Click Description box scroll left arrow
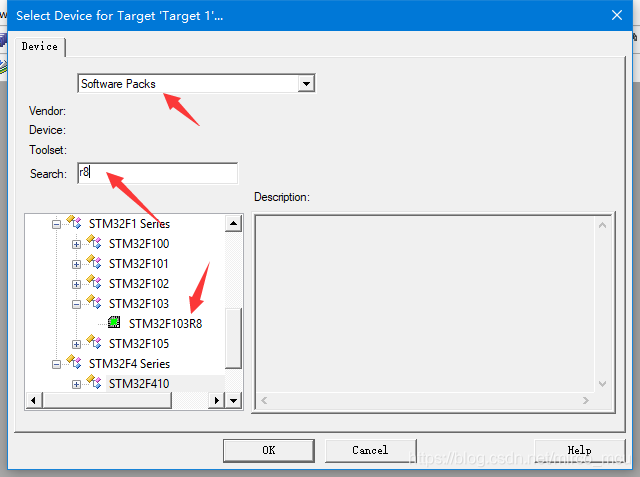The height and width of the screenshot is (477, 640). click(264, 400)
